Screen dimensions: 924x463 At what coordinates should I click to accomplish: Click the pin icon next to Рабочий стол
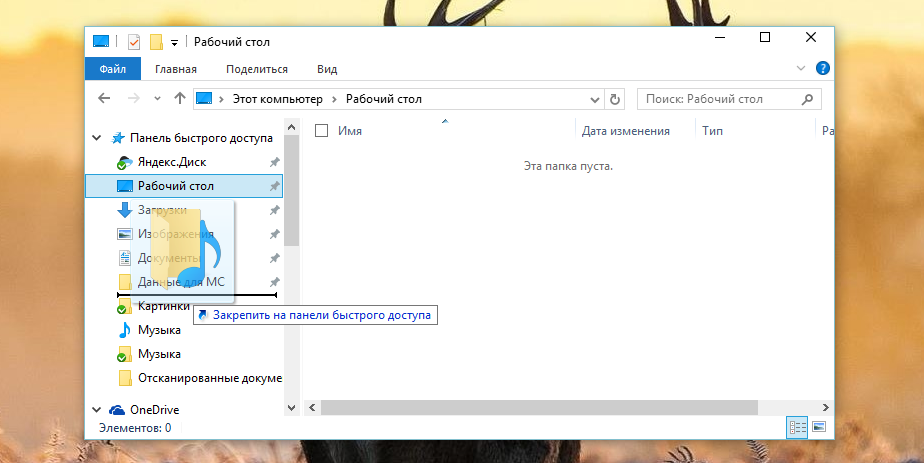[x=275, y=186]
